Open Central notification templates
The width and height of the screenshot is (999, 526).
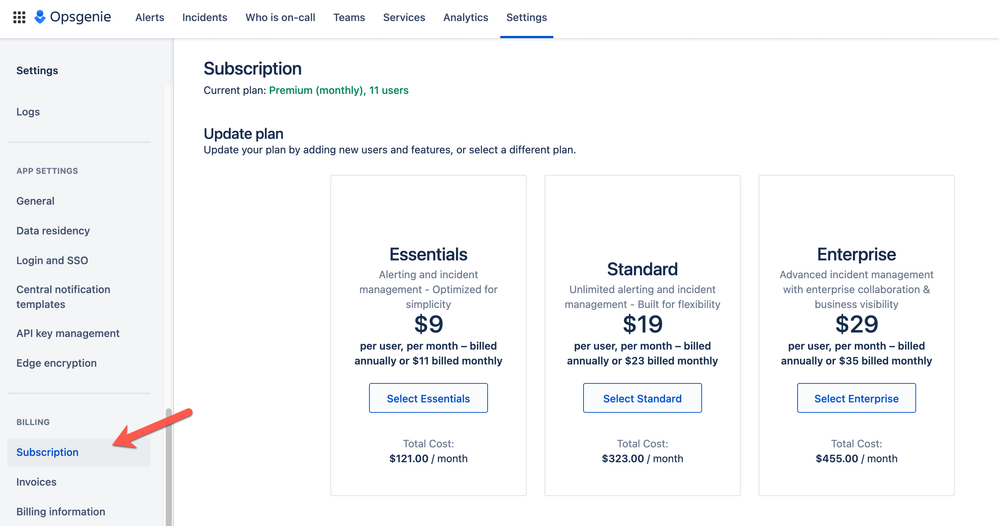(63, 297)
